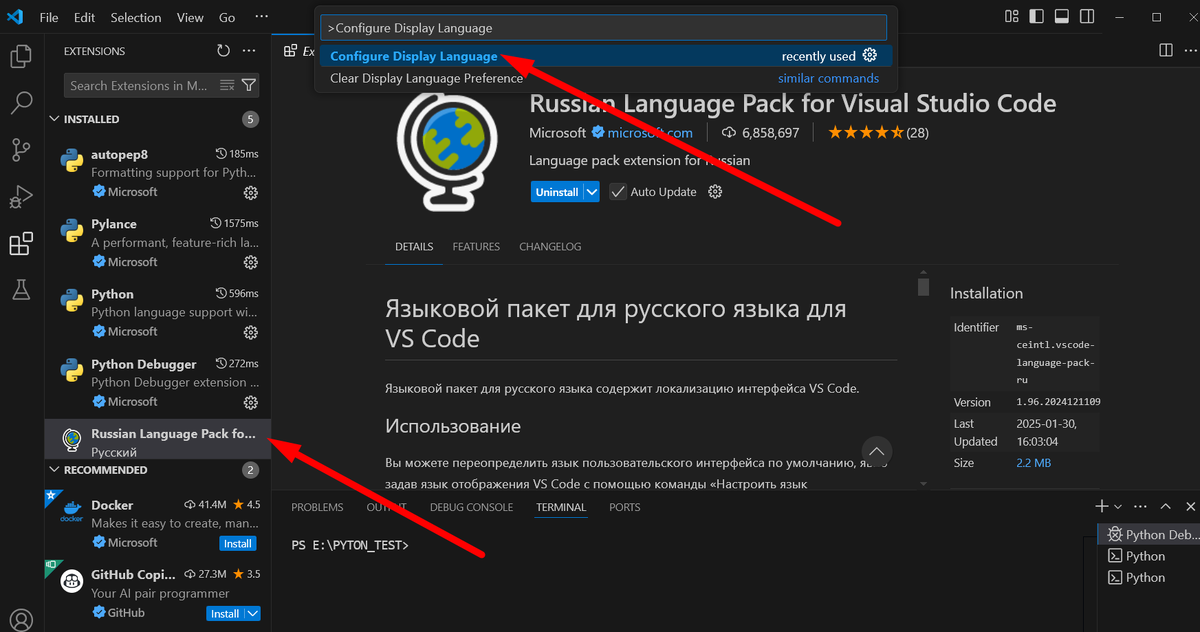The width and height of the screenshot is (1200, 632).
Task: Collapse the RECOMMENDED extensions section
Action: pyautogui.click(x=56, y=470)
